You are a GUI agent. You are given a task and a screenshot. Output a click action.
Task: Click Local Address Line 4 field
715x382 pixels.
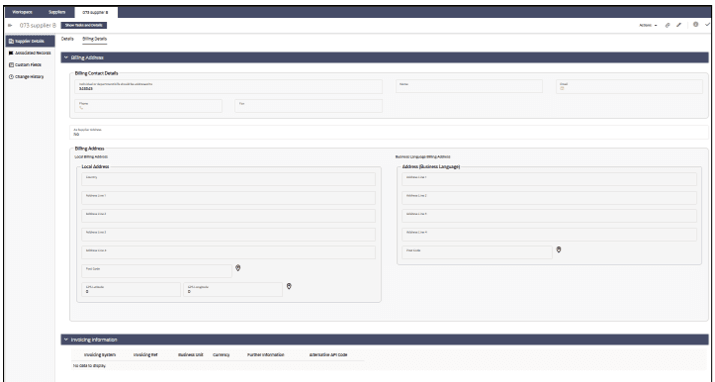228,253
